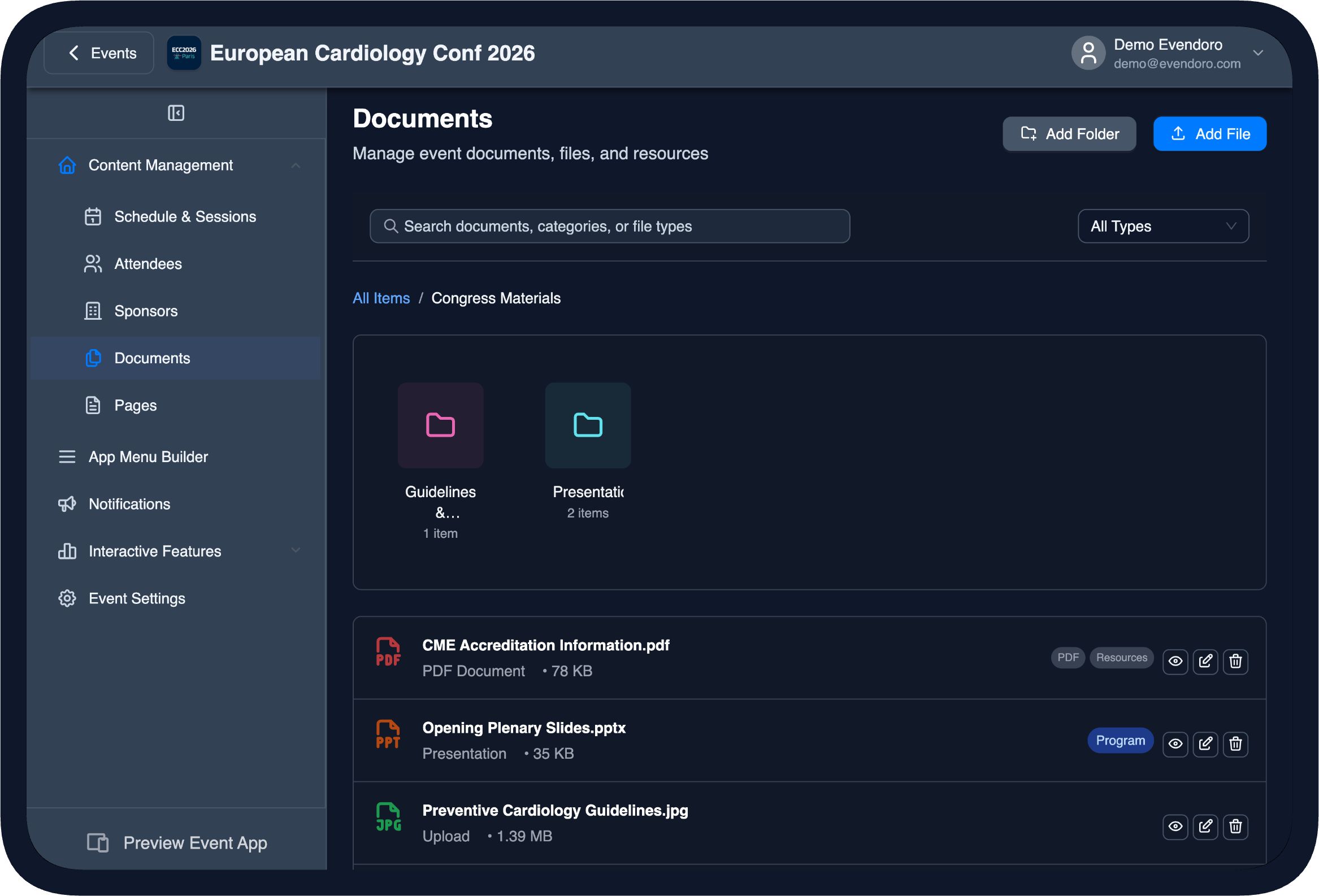Viewport: 1319px width, 896px height.
Task: Open Schedule & Sessions in the sidebar
Action: (176, 217)
